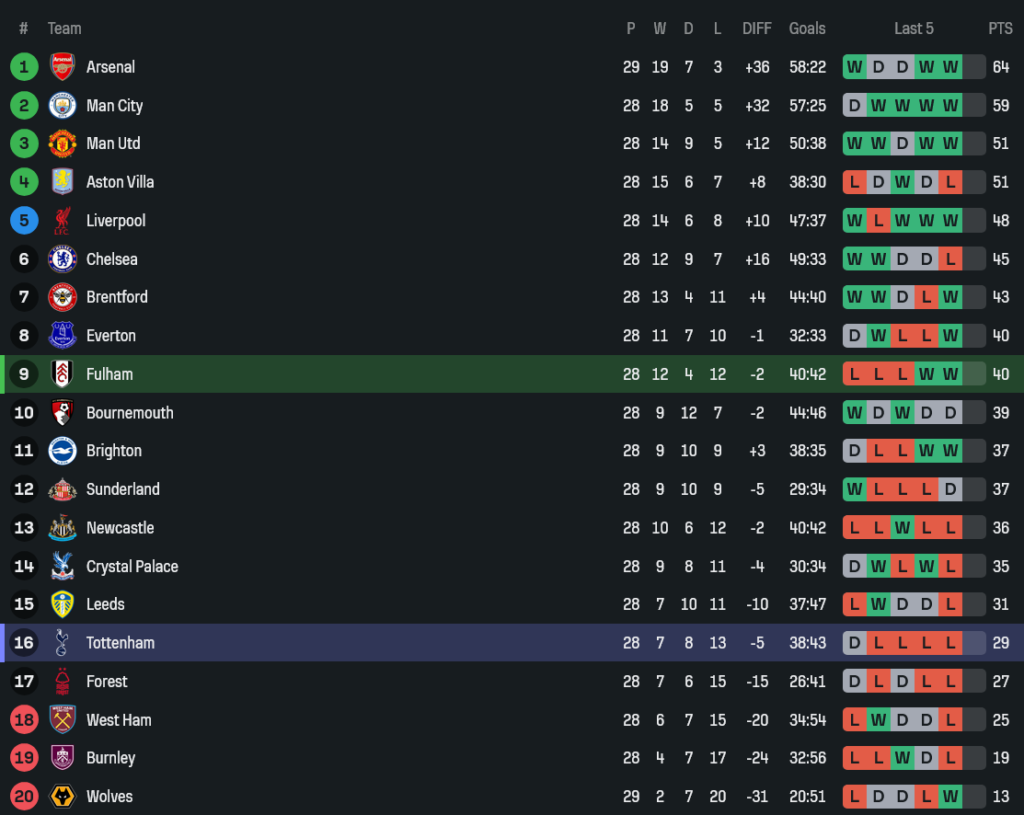Click the Wolves club logo

62,796
